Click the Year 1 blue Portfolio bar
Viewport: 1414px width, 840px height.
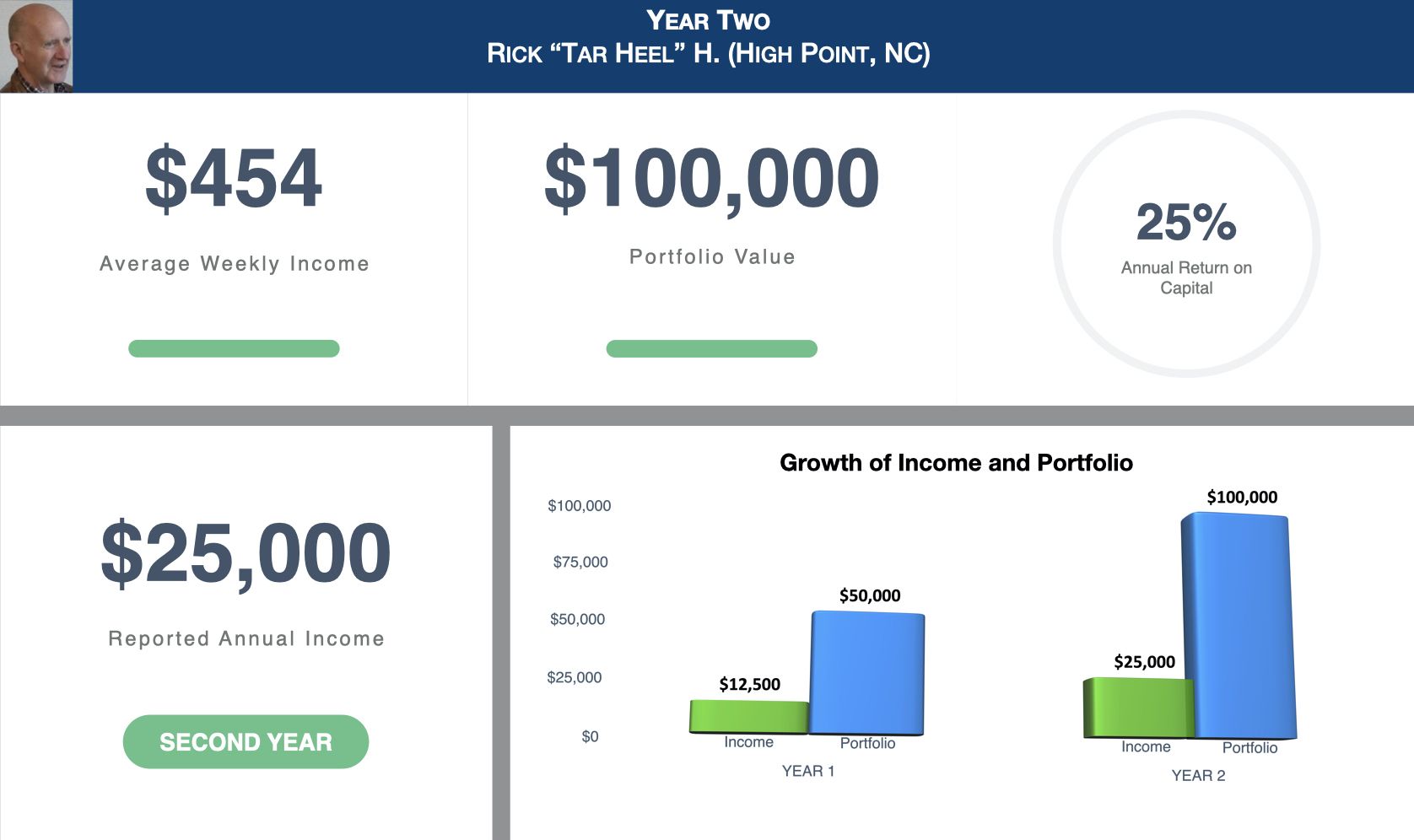click(867, 672)
